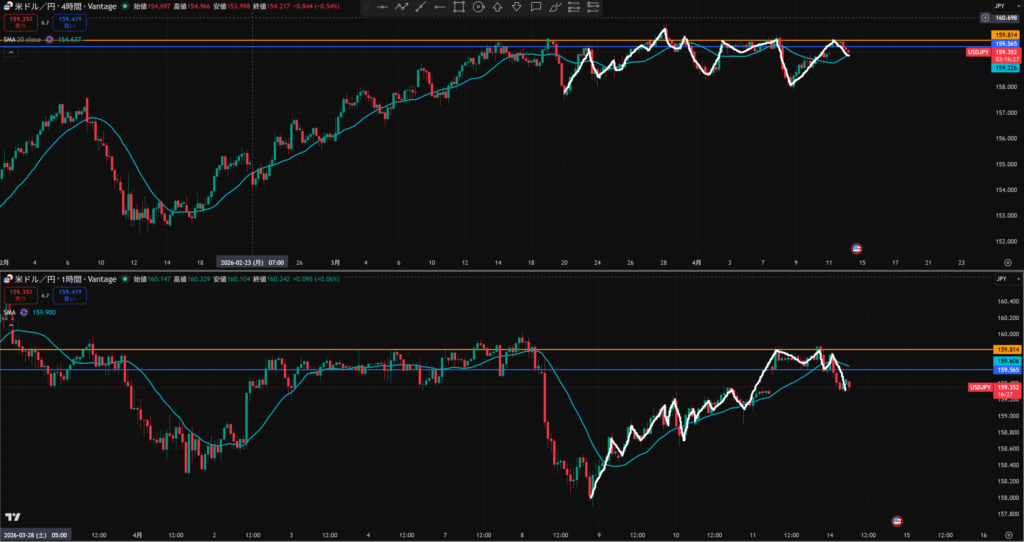
Task: Select the down arrow marker tool
Action: tap(516, 7)
